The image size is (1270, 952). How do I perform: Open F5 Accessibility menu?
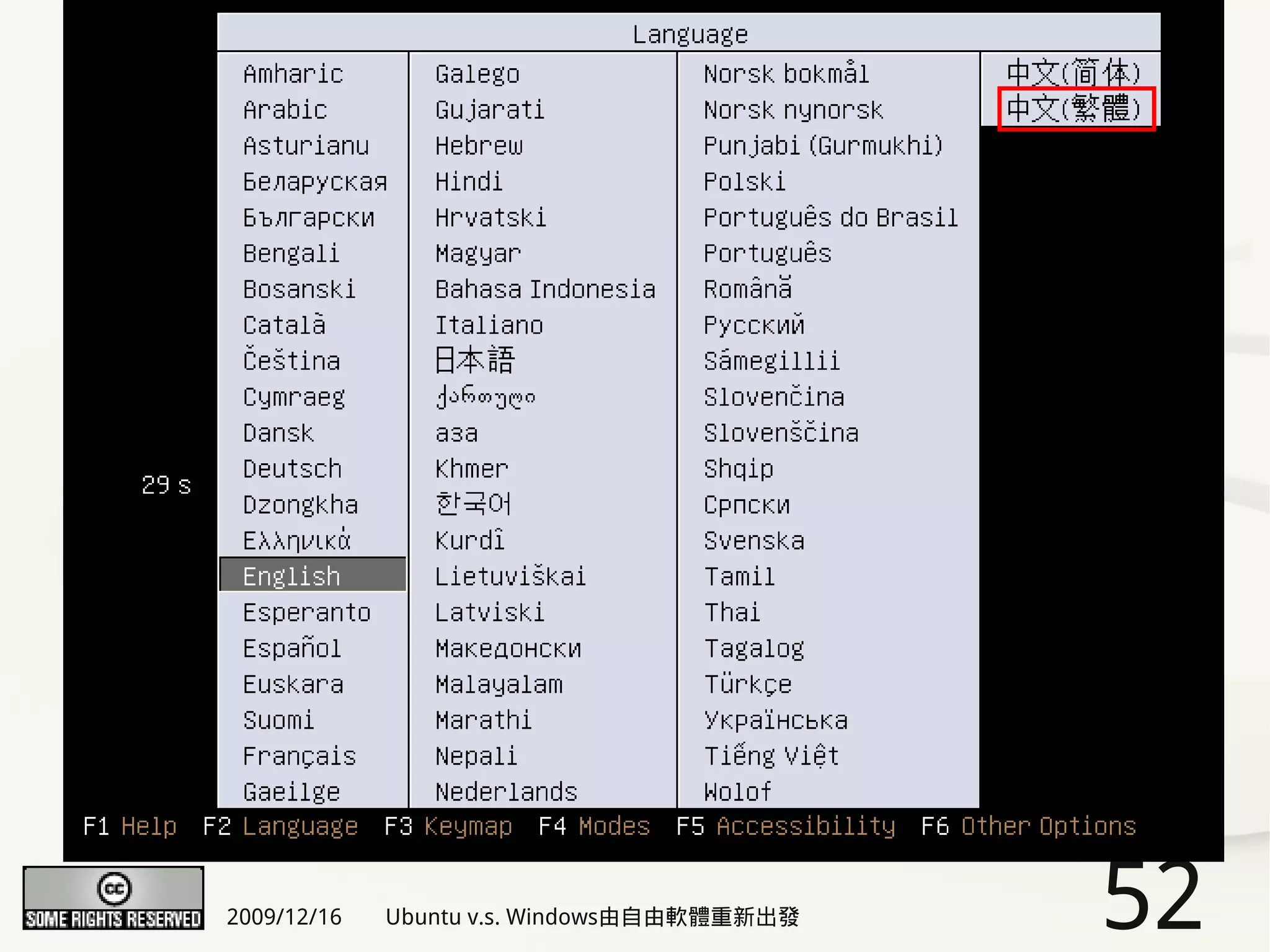(x=786, y=827)
